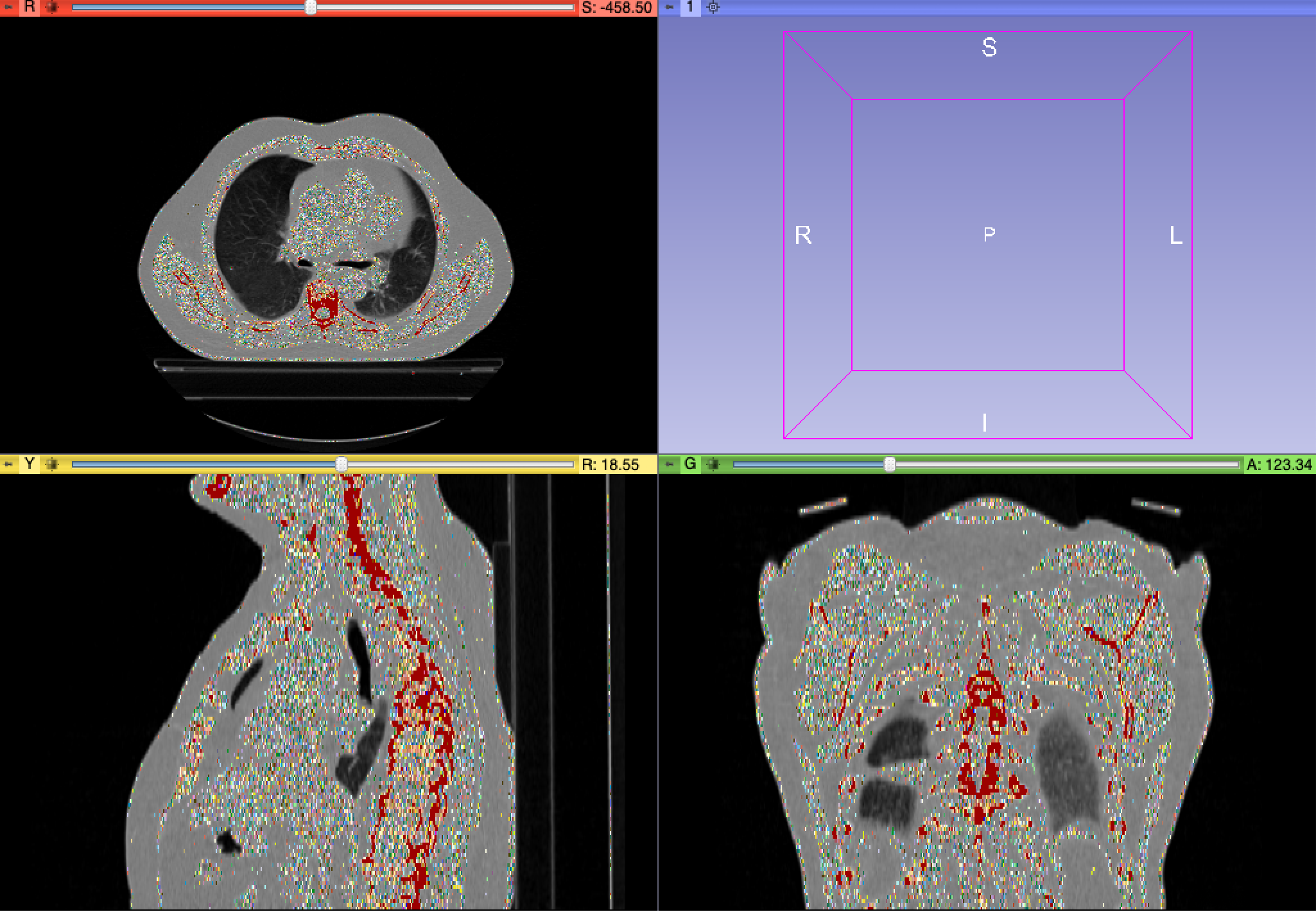Click the S: -458.50 offset field
Image resolution: width=1316 pixels, height=912 pixels.
(x=616, y=8)
